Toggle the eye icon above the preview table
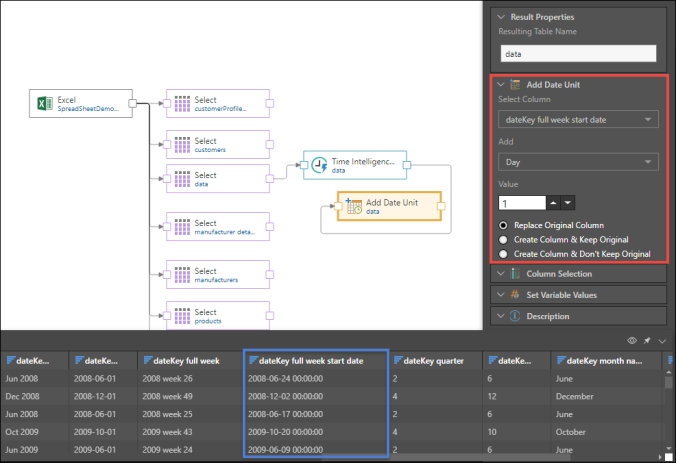Image resolution: width=676 pixels, height=463 pixels. 631,340
